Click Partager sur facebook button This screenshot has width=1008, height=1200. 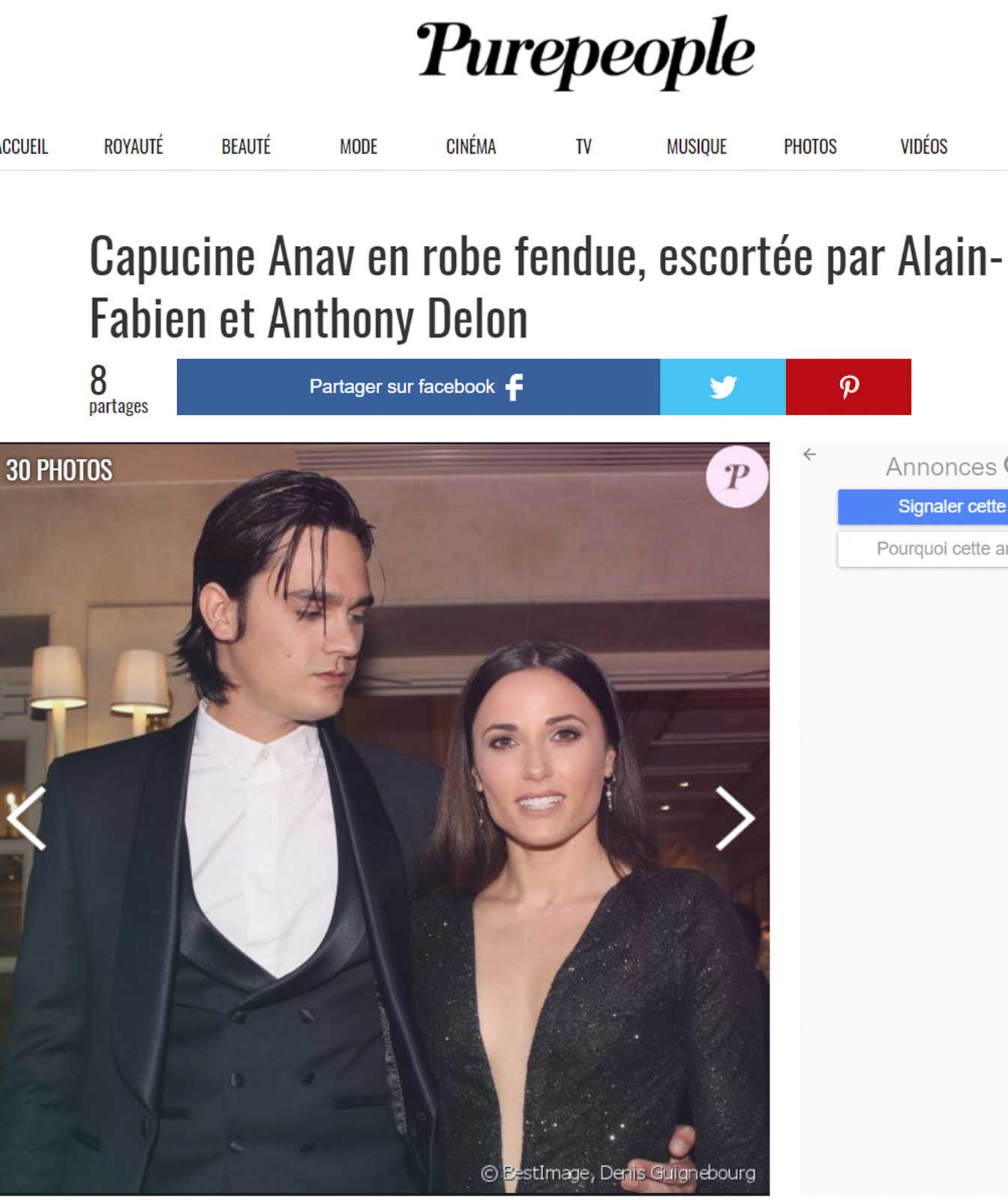pyautogui.click(x=418, y=387)
